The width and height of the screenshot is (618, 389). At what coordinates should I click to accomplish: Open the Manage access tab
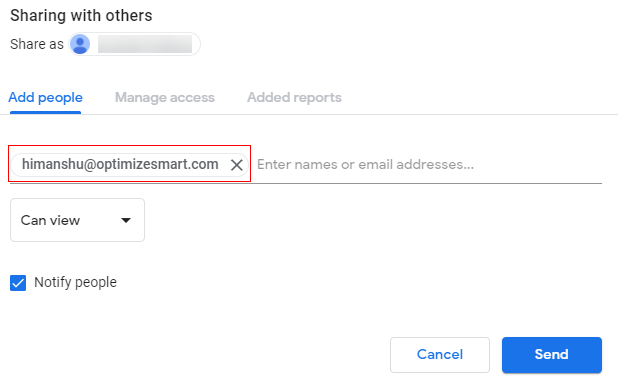165,97
